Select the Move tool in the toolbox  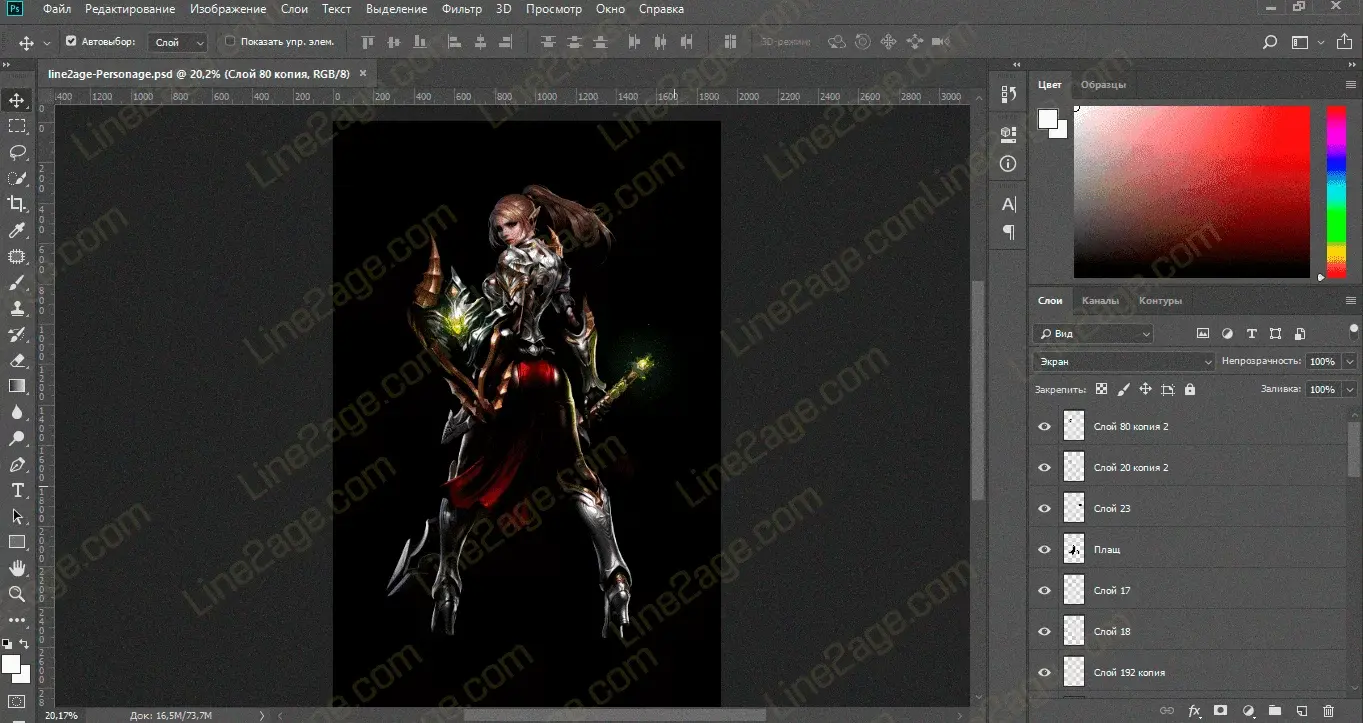[x=17, y=100]
